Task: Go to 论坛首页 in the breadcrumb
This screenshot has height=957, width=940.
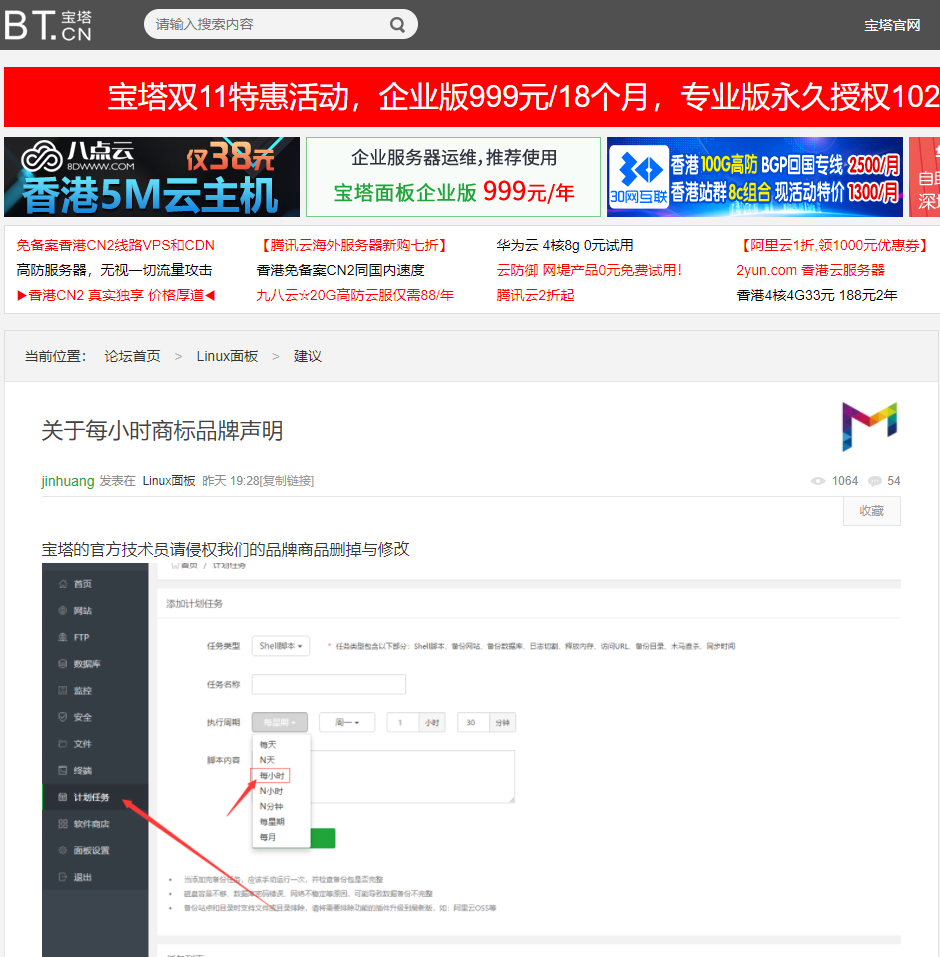Action: pyautogui.click(x=132, y=356)
